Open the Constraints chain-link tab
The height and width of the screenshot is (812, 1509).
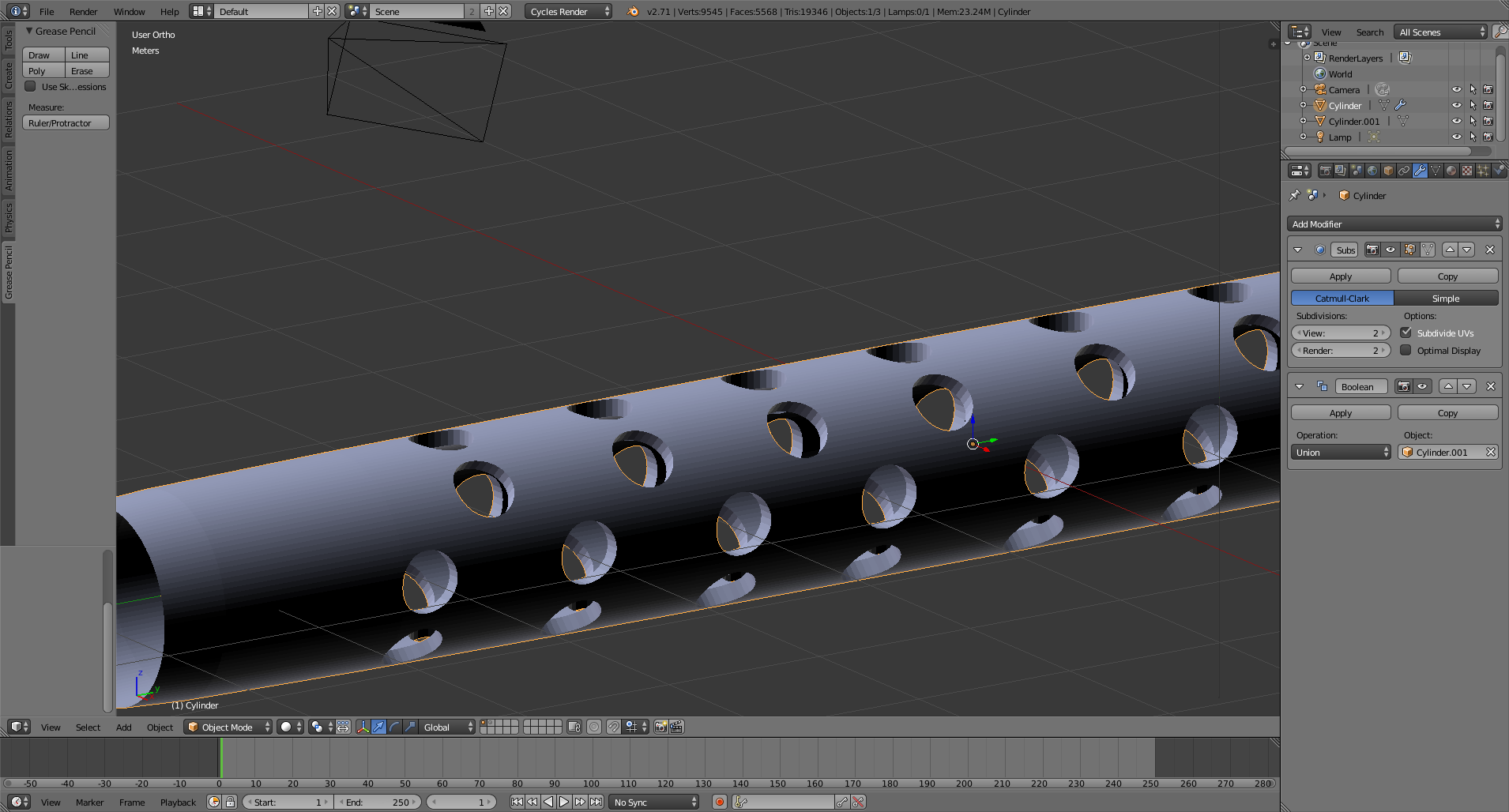click(x=1404, y=171)
